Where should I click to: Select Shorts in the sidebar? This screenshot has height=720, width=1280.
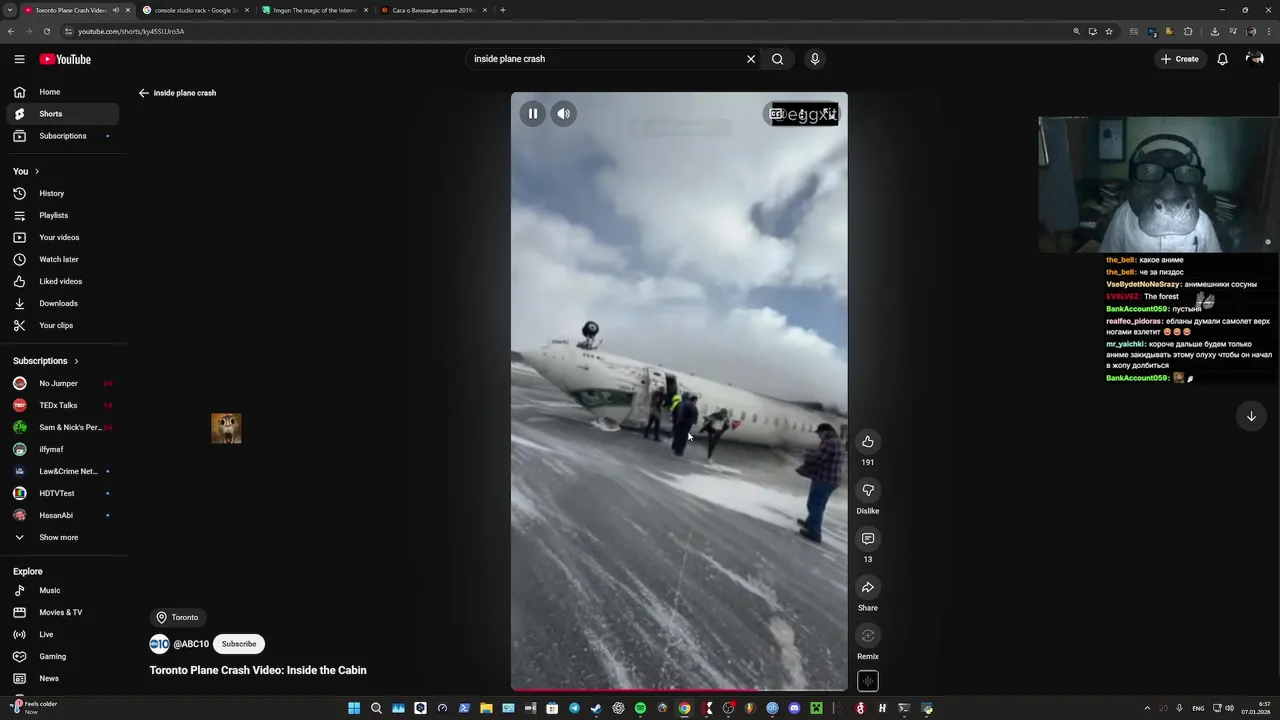click(x=63, y=114)
